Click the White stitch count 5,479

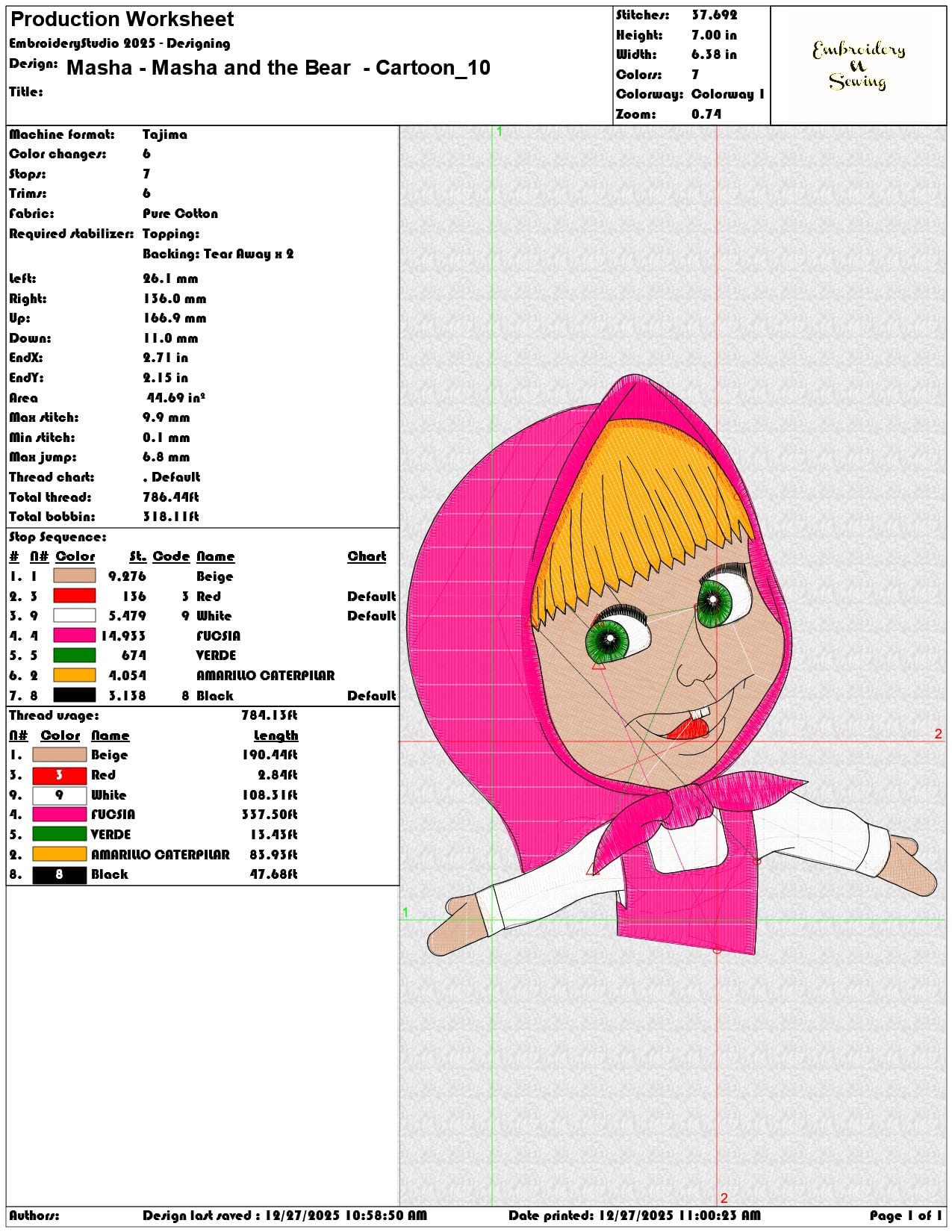pyautogui.click(x=128, y=616)
